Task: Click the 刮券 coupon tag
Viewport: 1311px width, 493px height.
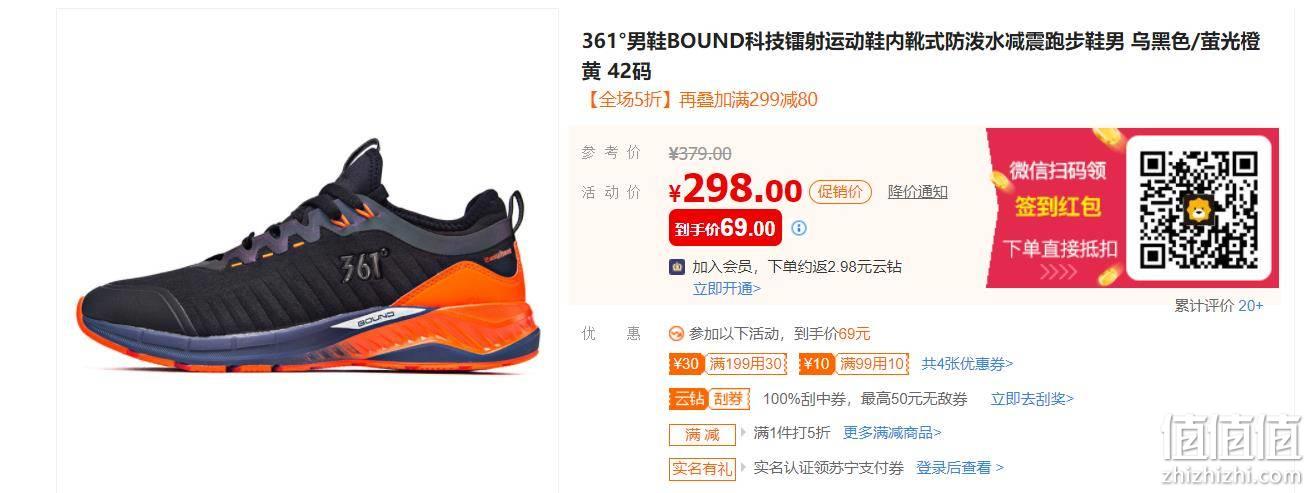Action: (729, 399)
